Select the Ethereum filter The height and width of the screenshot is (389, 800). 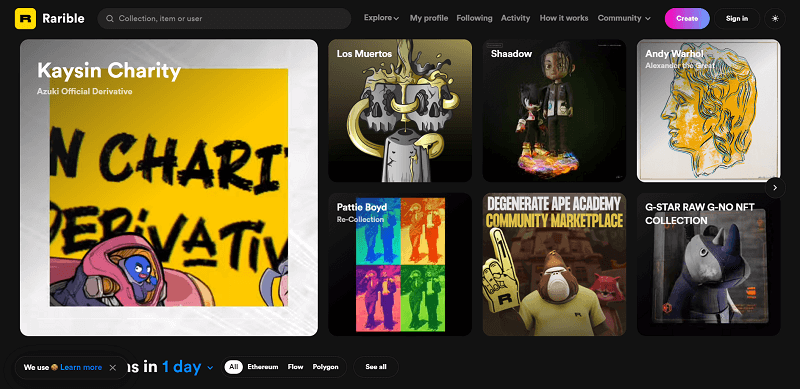click(x=263, y=367)
